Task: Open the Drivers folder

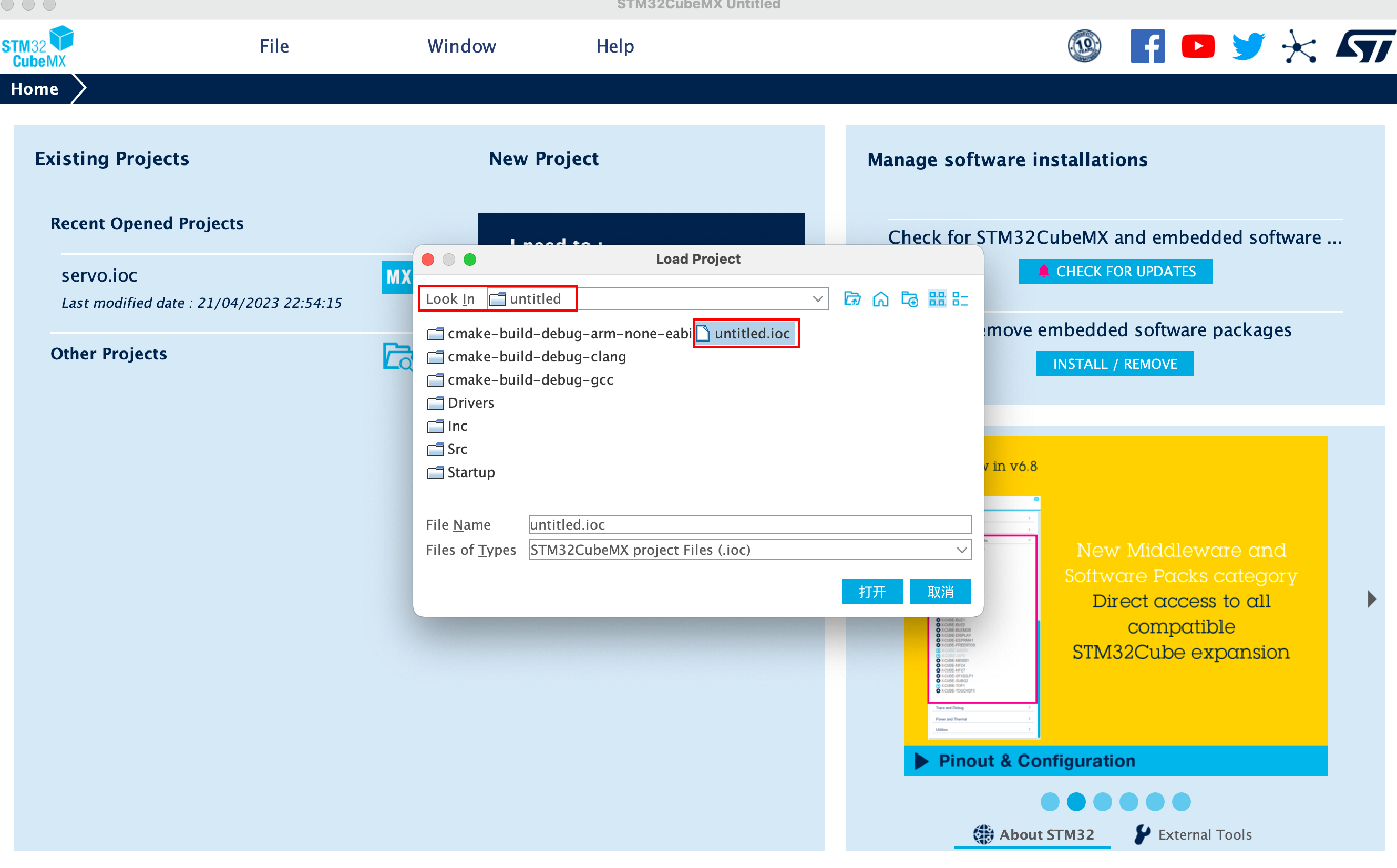Action: click(470, 403)
